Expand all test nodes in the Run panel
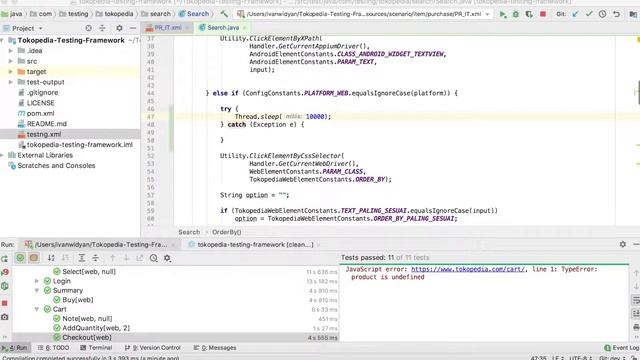 [82, 258]
